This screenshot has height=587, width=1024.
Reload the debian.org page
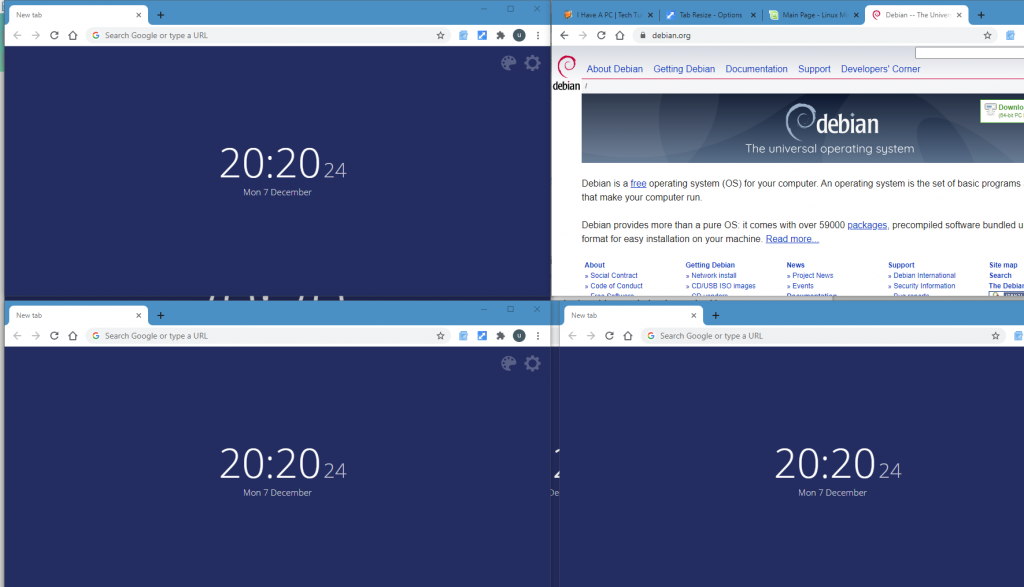[x=601, y=35]
